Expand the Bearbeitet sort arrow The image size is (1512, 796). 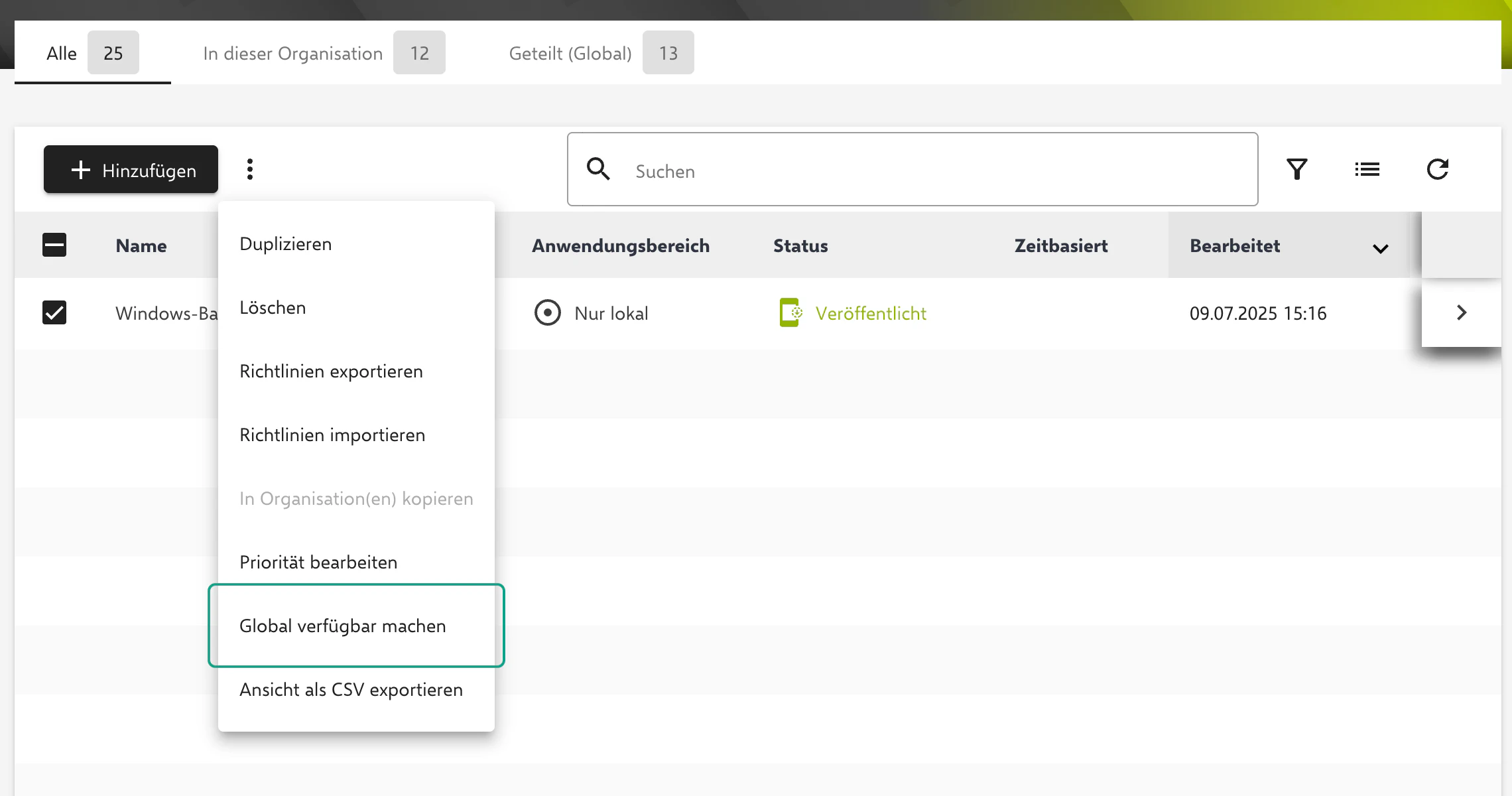pos(1381,249)
